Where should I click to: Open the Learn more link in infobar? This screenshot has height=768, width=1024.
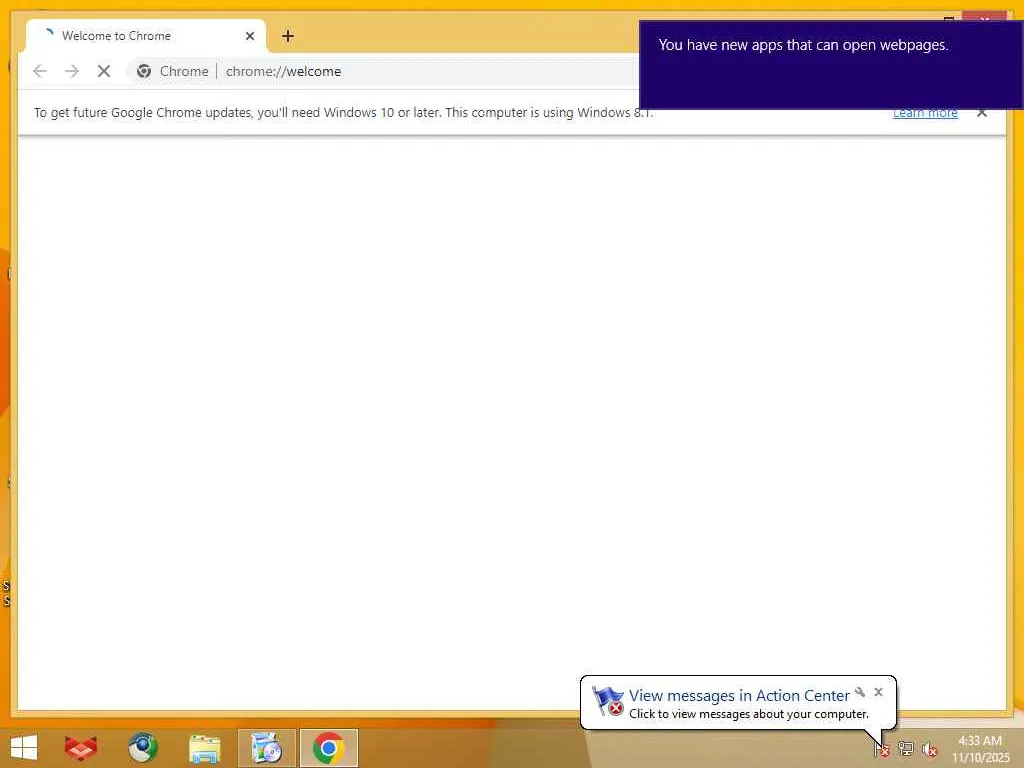925,113
